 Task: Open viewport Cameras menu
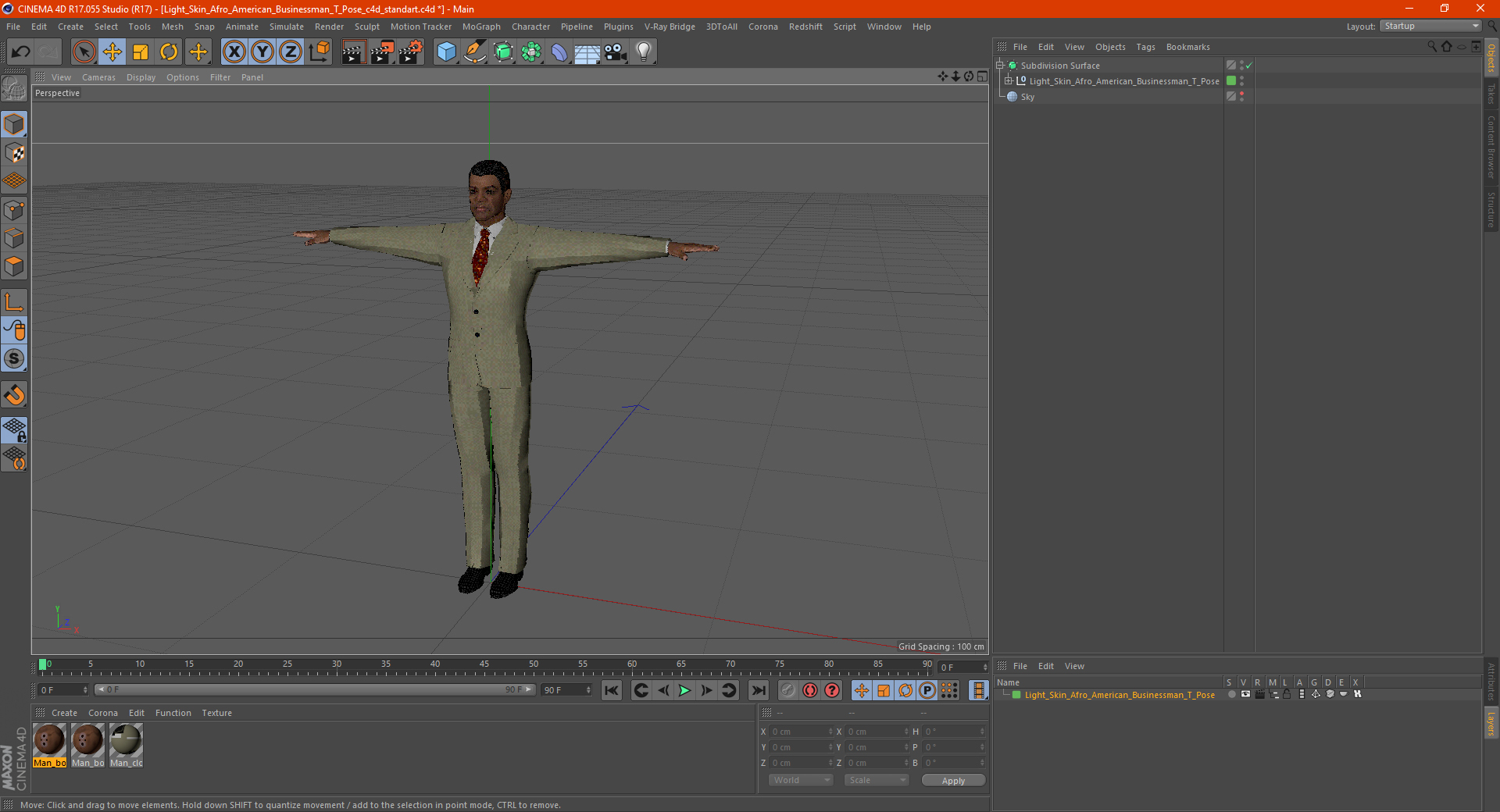point(98,77)
